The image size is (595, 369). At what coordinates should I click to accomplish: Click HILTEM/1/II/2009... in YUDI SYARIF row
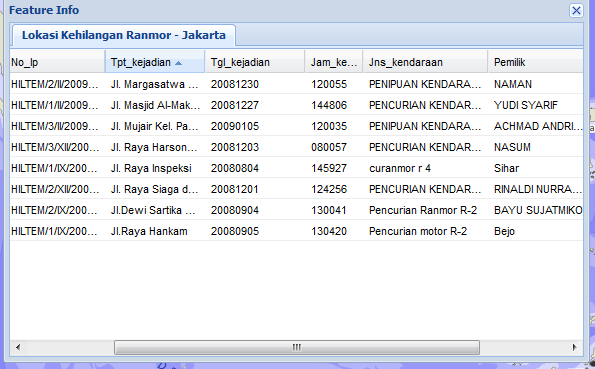pos(55,105)
